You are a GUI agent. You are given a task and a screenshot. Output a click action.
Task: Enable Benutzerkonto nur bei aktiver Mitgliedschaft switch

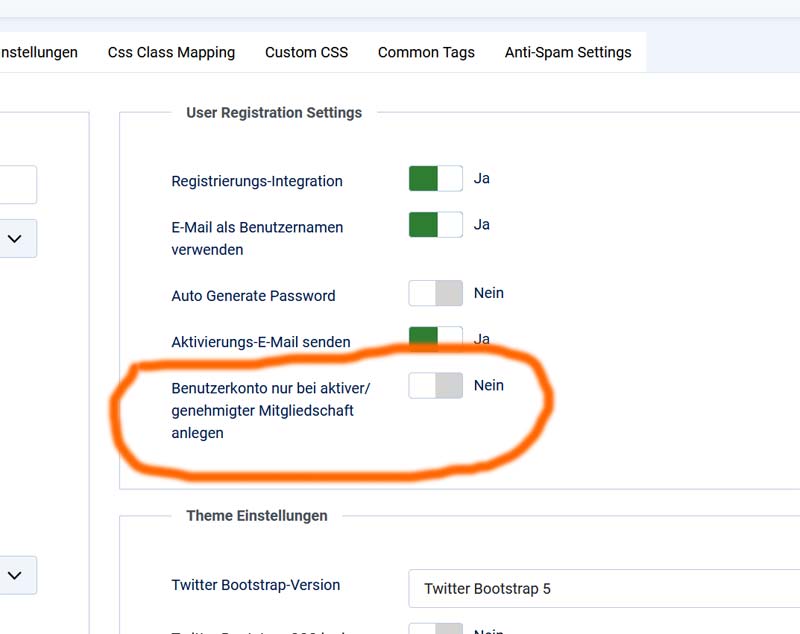(x=436, y=385)
